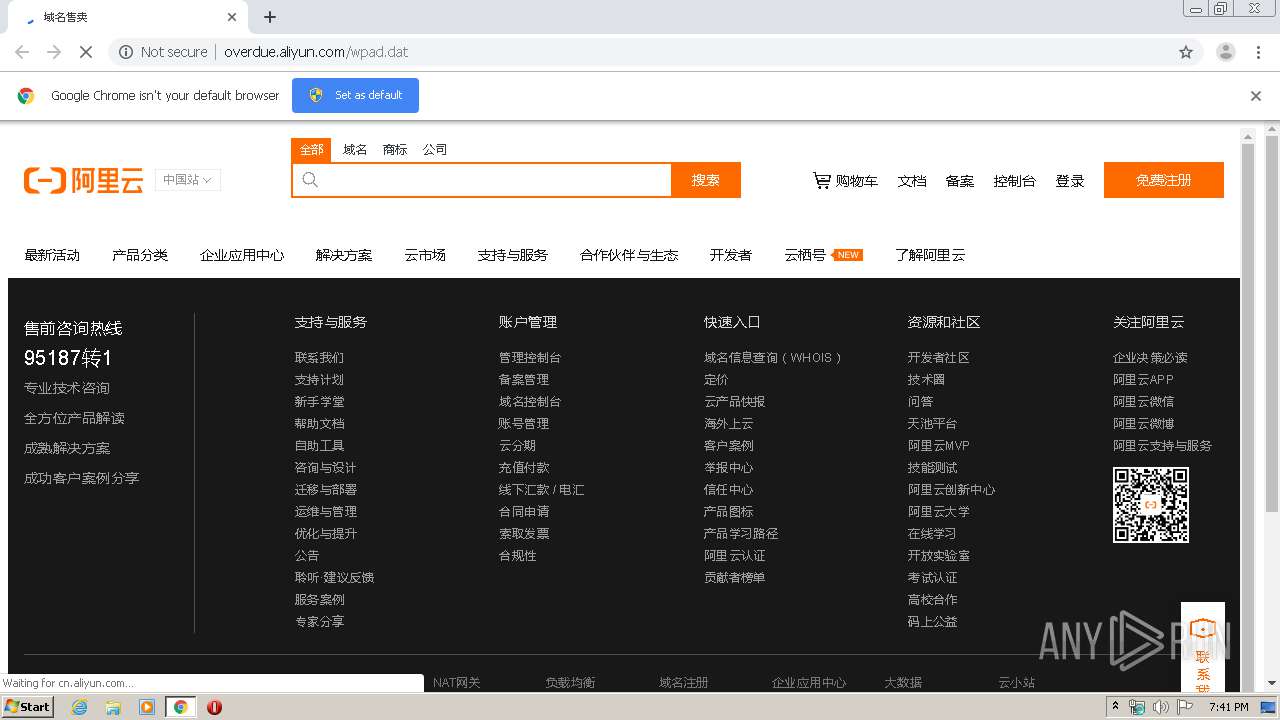Close the 域名售卖 tab
The height and width of the screenshot is (720, 1280).
pyautogui.click(x=232, y=17)
